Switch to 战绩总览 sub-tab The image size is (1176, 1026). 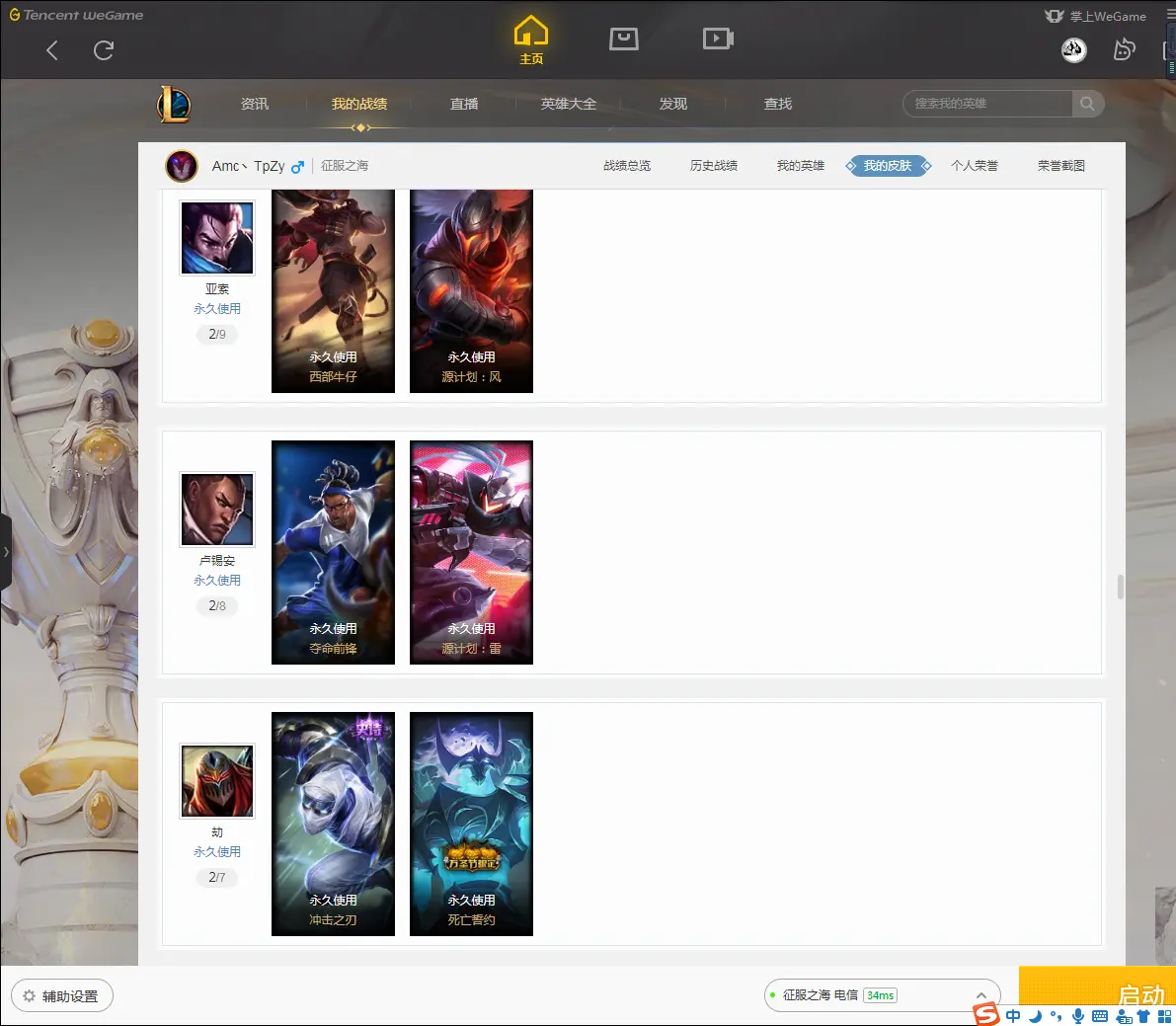click(x=627, y=166)
